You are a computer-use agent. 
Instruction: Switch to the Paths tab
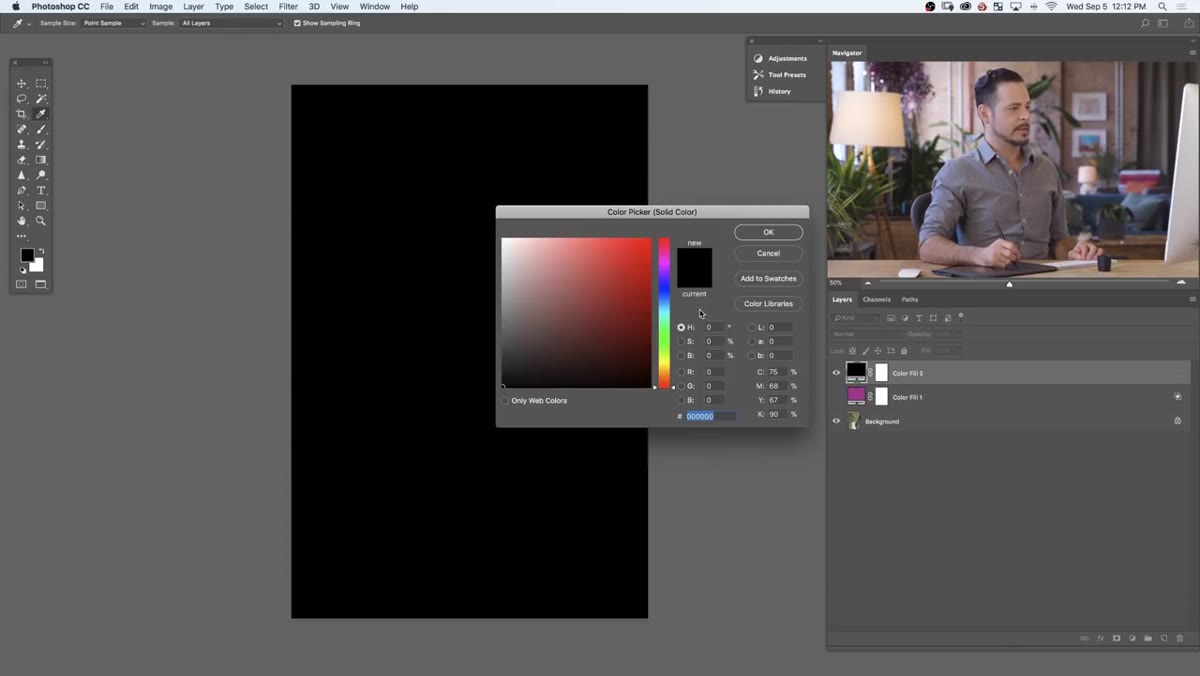point(909,299)
